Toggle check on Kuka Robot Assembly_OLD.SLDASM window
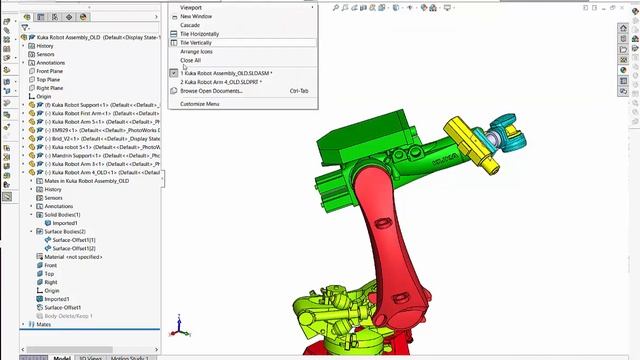The width and height of the screenshot is (640, 360). [174, 73]
